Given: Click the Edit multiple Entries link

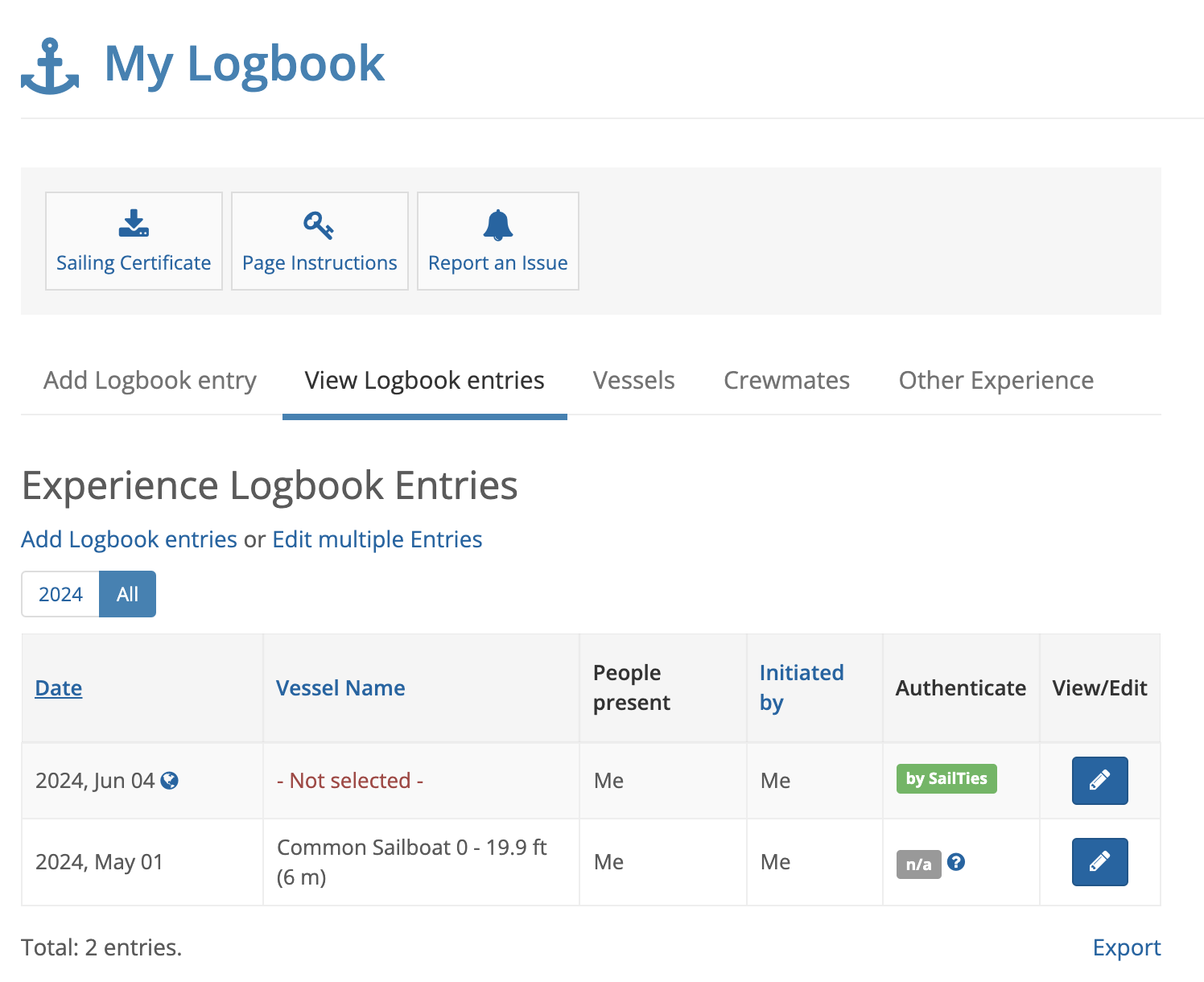Looking at the screenshot, I should coord(377,539).
